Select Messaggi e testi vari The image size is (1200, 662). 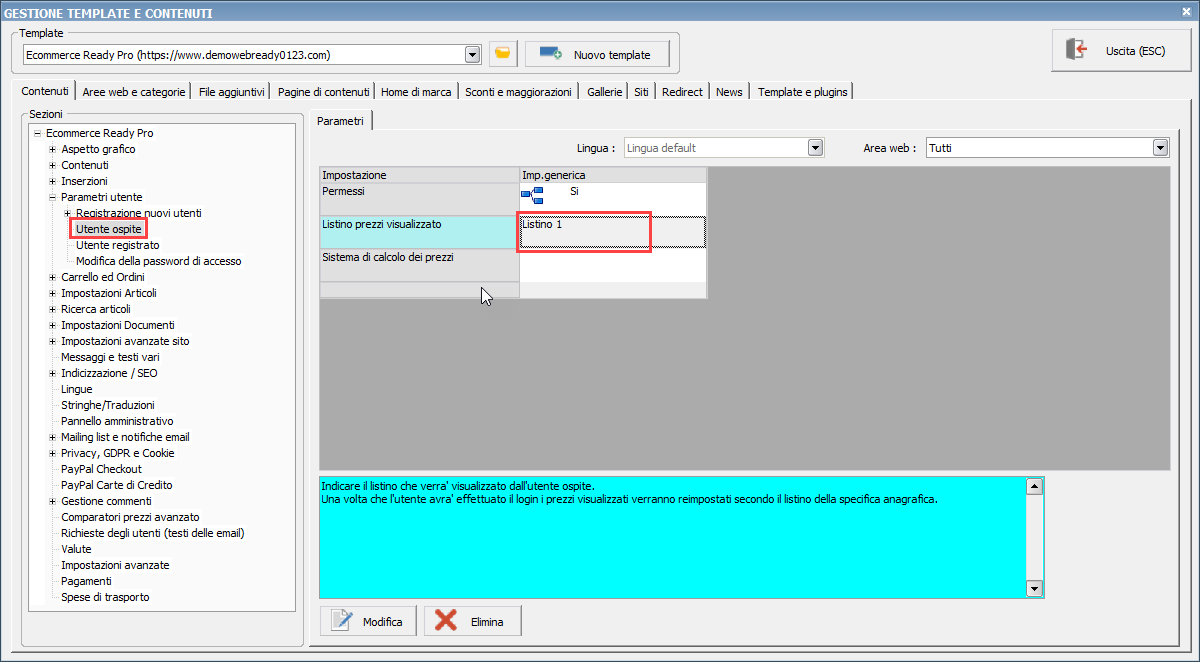click(x=110, y=357)
